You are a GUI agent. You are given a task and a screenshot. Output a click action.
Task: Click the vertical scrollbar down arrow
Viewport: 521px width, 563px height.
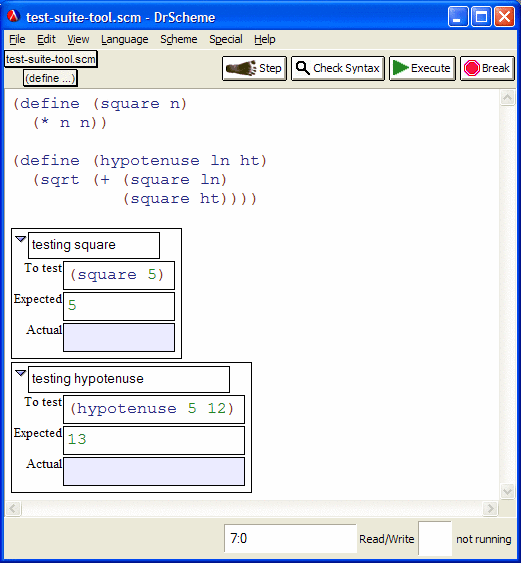pyautogui.click(x=507, y=491)
